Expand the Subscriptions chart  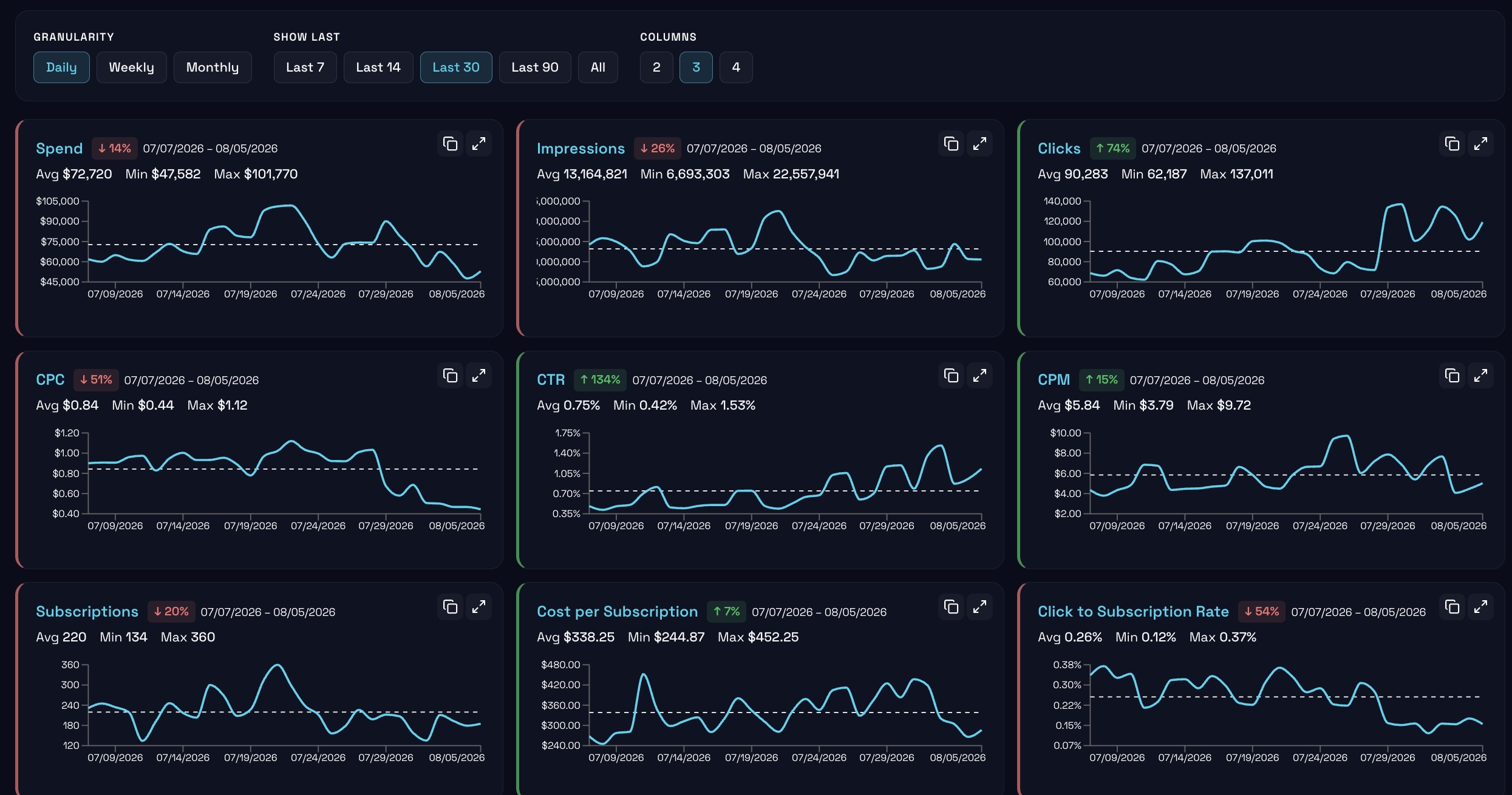point(478,607)
